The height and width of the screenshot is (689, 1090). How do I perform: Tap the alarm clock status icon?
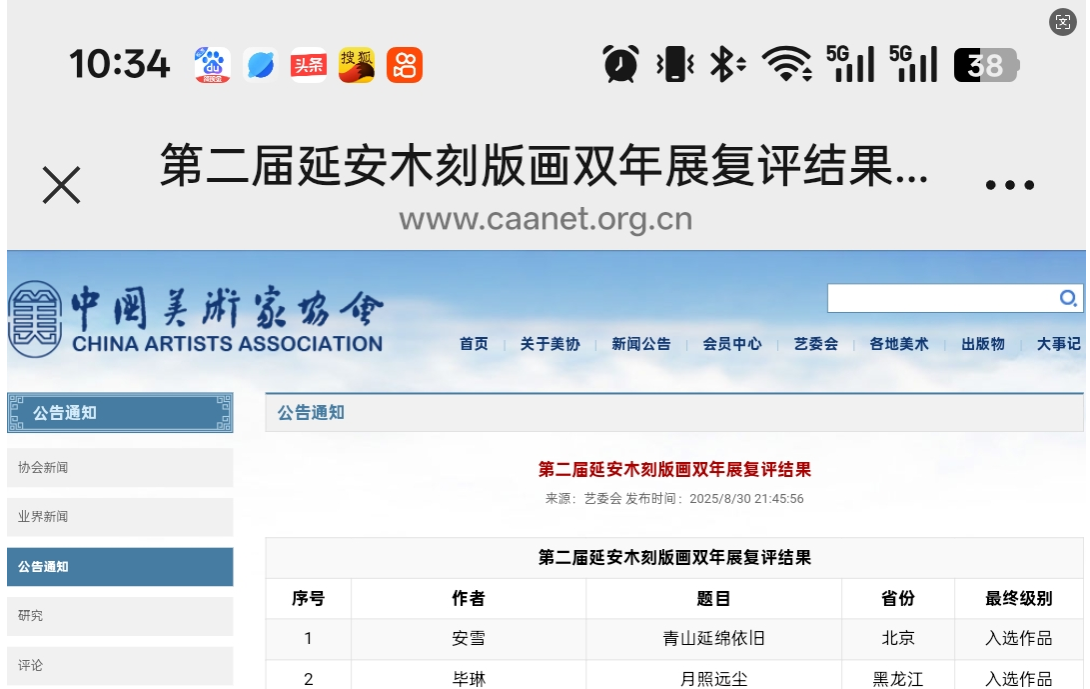coord(621,65)
